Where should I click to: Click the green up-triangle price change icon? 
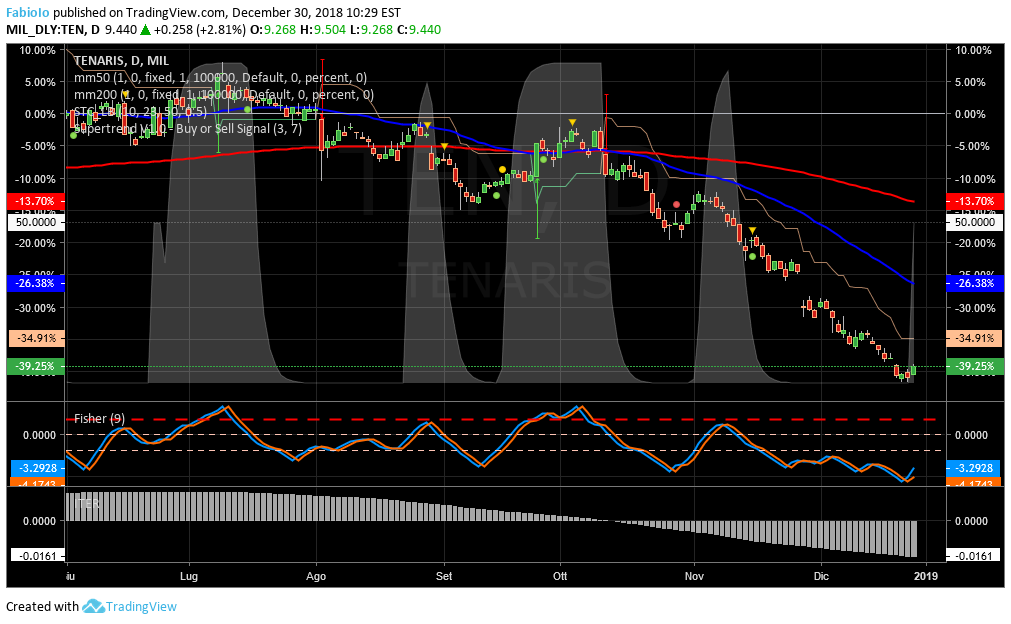[146, 30]
